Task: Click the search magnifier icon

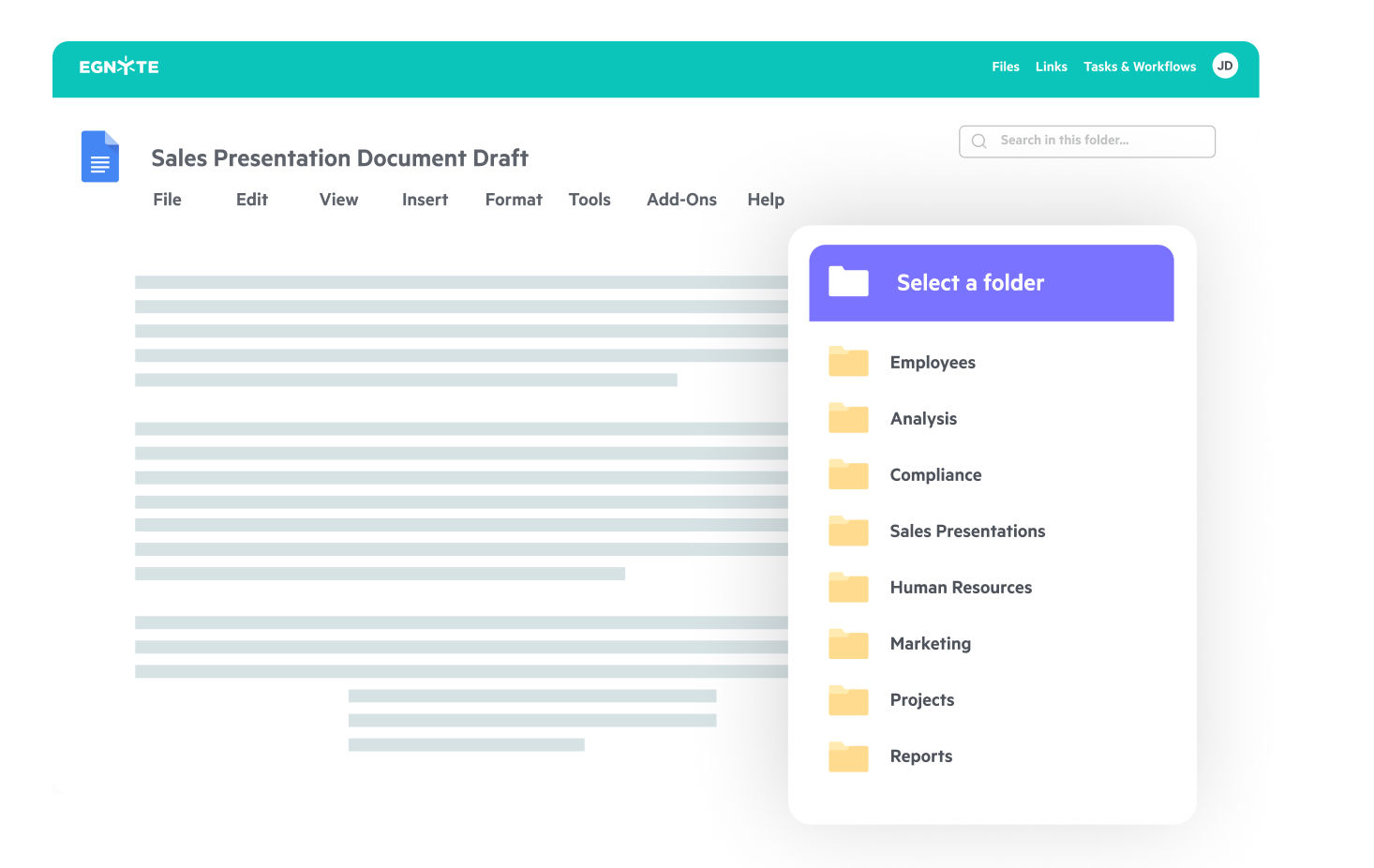Action: click(x=978, y=141)
